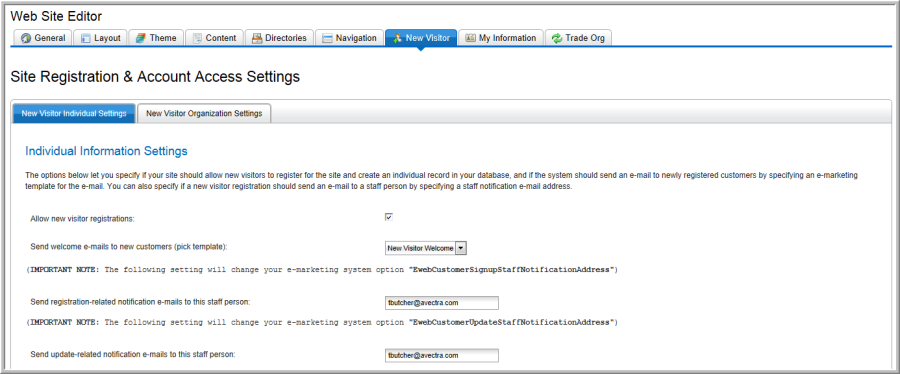Go to the My Information tab
The height and width of the screenshot is (374, 900).
[501, 38]
